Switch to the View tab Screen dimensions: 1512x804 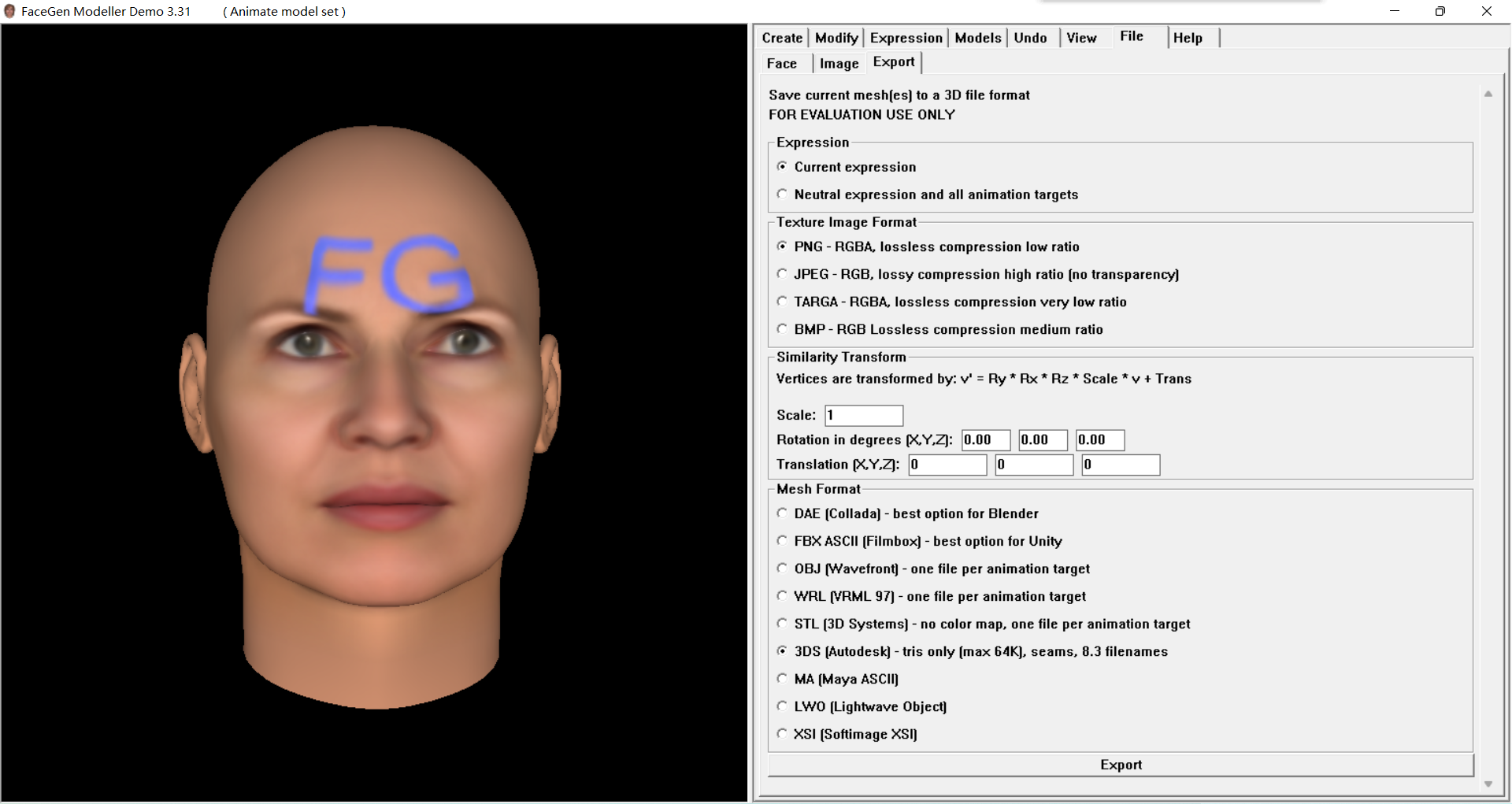pos(1081,38)
